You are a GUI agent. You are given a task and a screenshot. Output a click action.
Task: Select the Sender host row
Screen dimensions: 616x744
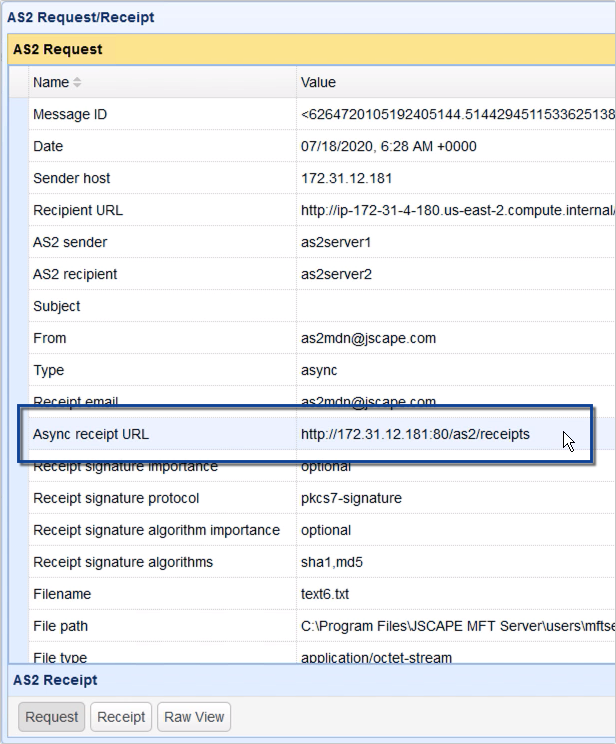tap(72, 178)
